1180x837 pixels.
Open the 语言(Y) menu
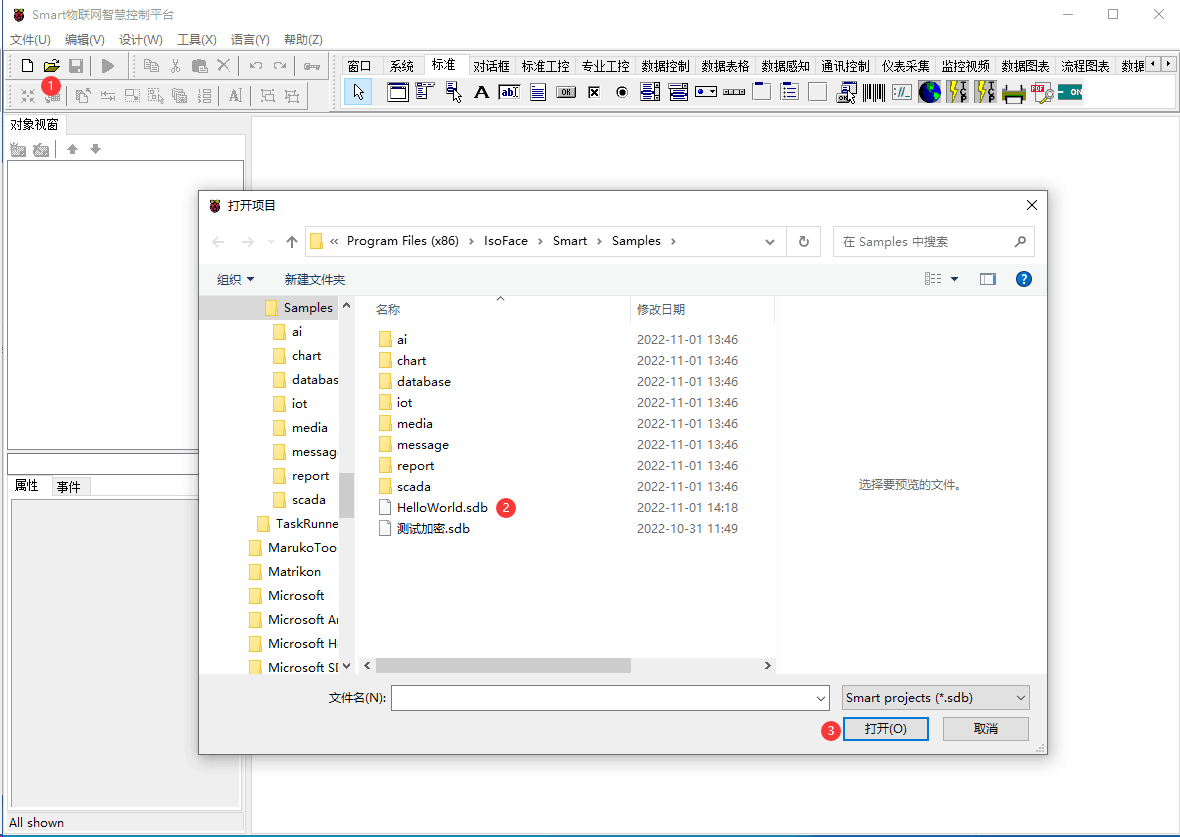pyautogui.click(x=250, y=39)
